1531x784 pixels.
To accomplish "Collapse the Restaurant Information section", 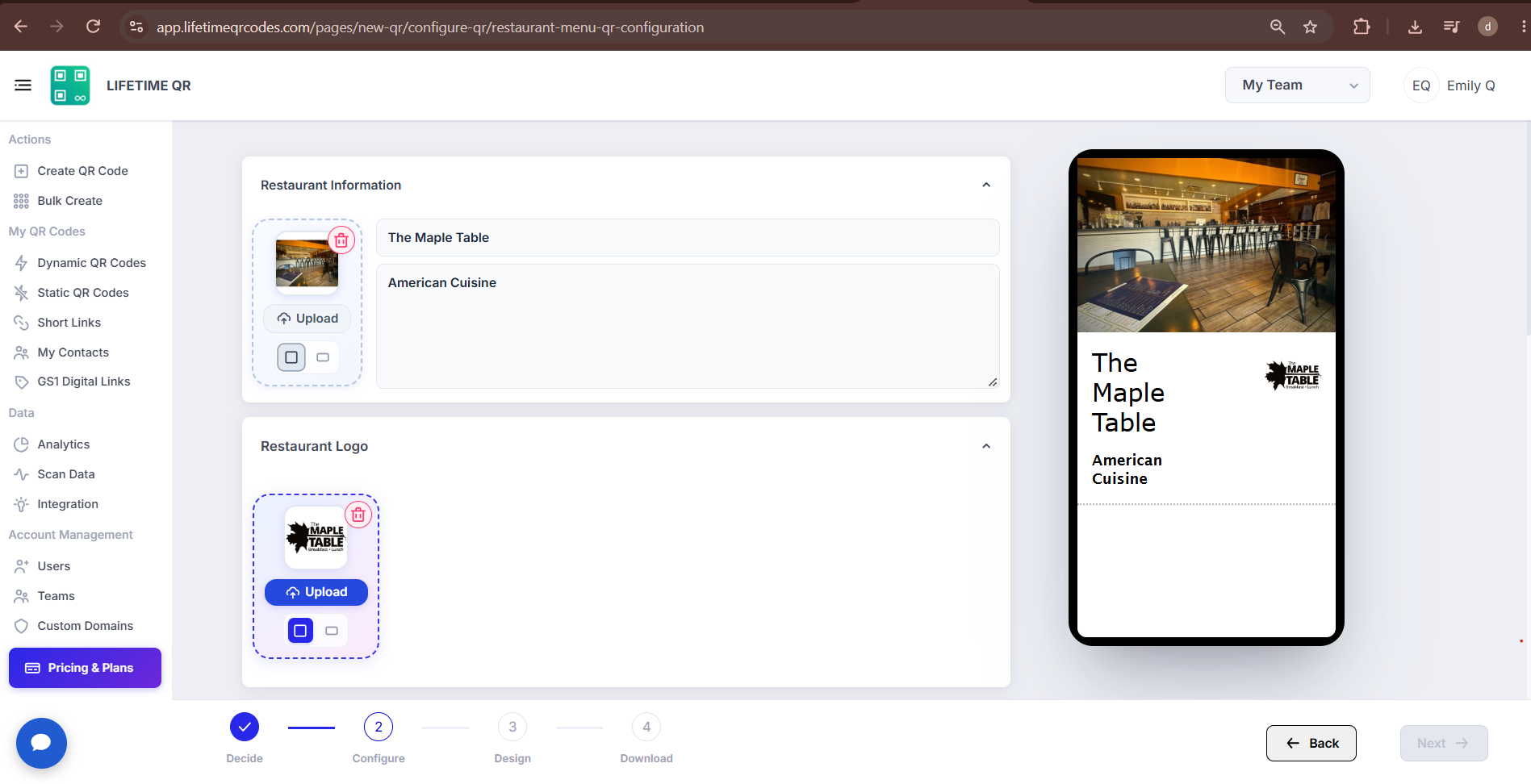I will click(x=986, y=185).
